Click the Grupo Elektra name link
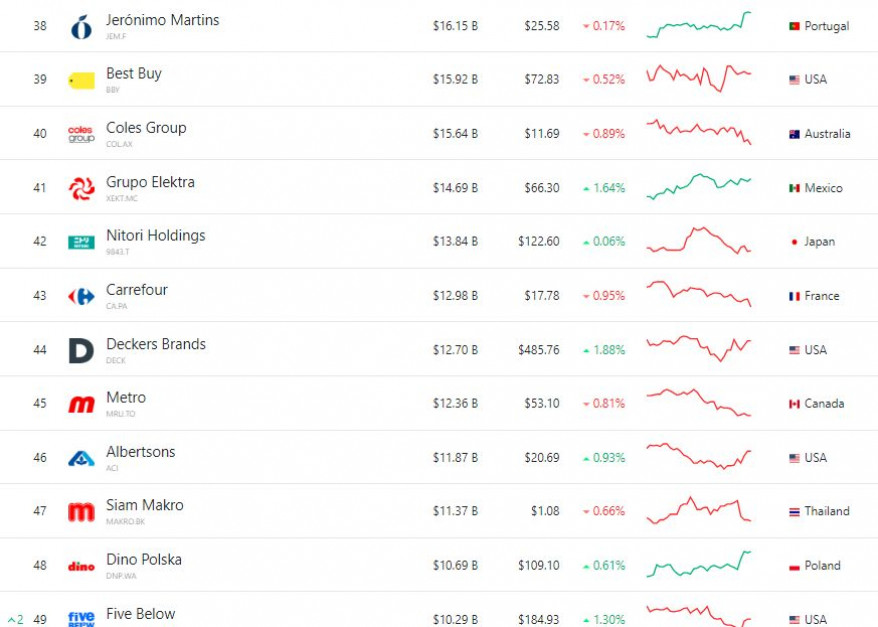Viewport: 878px width, 627px height. [x=150, y=182]
